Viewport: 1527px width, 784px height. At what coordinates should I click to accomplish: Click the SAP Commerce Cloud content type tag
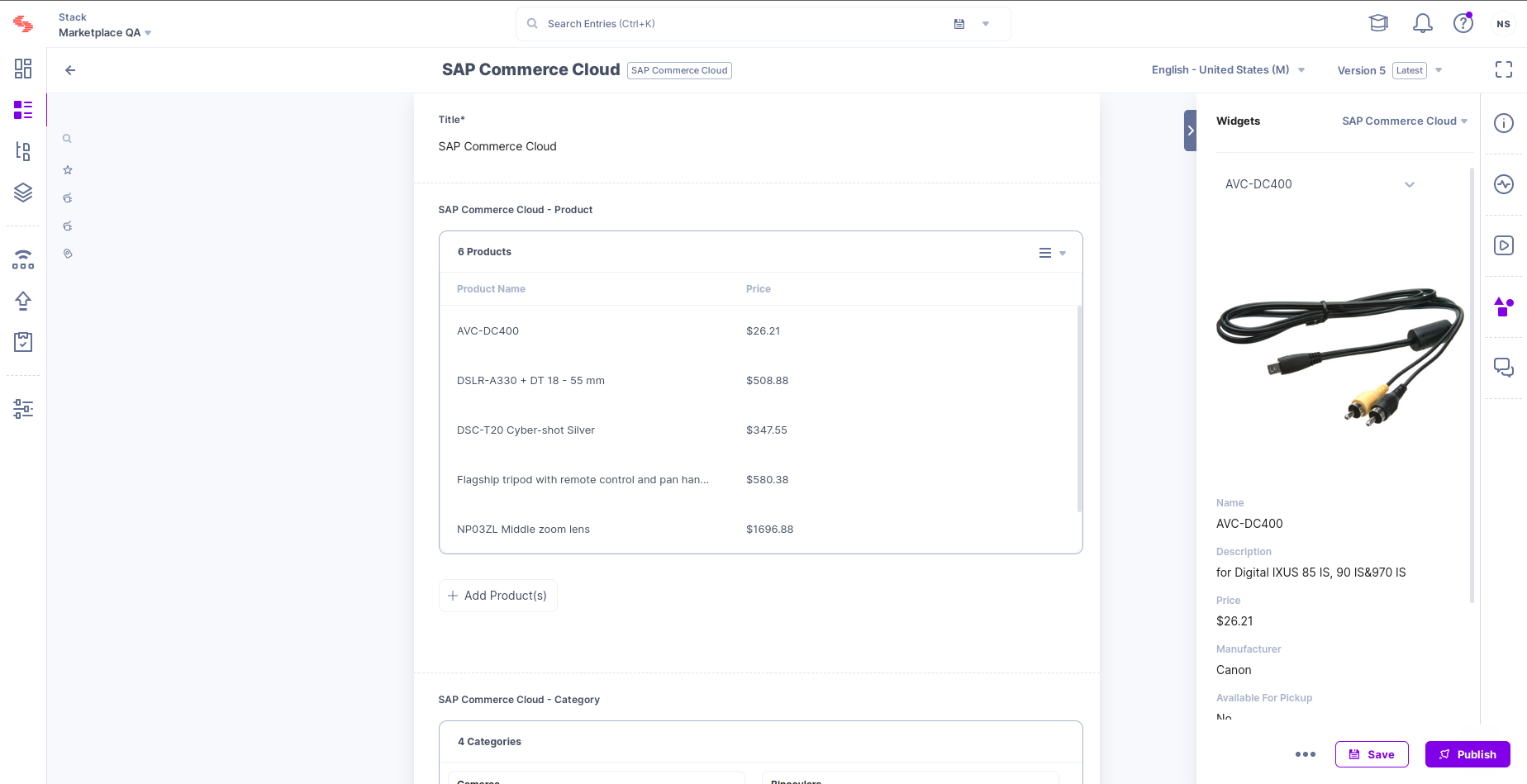pyautogui.click(x=679, y=70)
